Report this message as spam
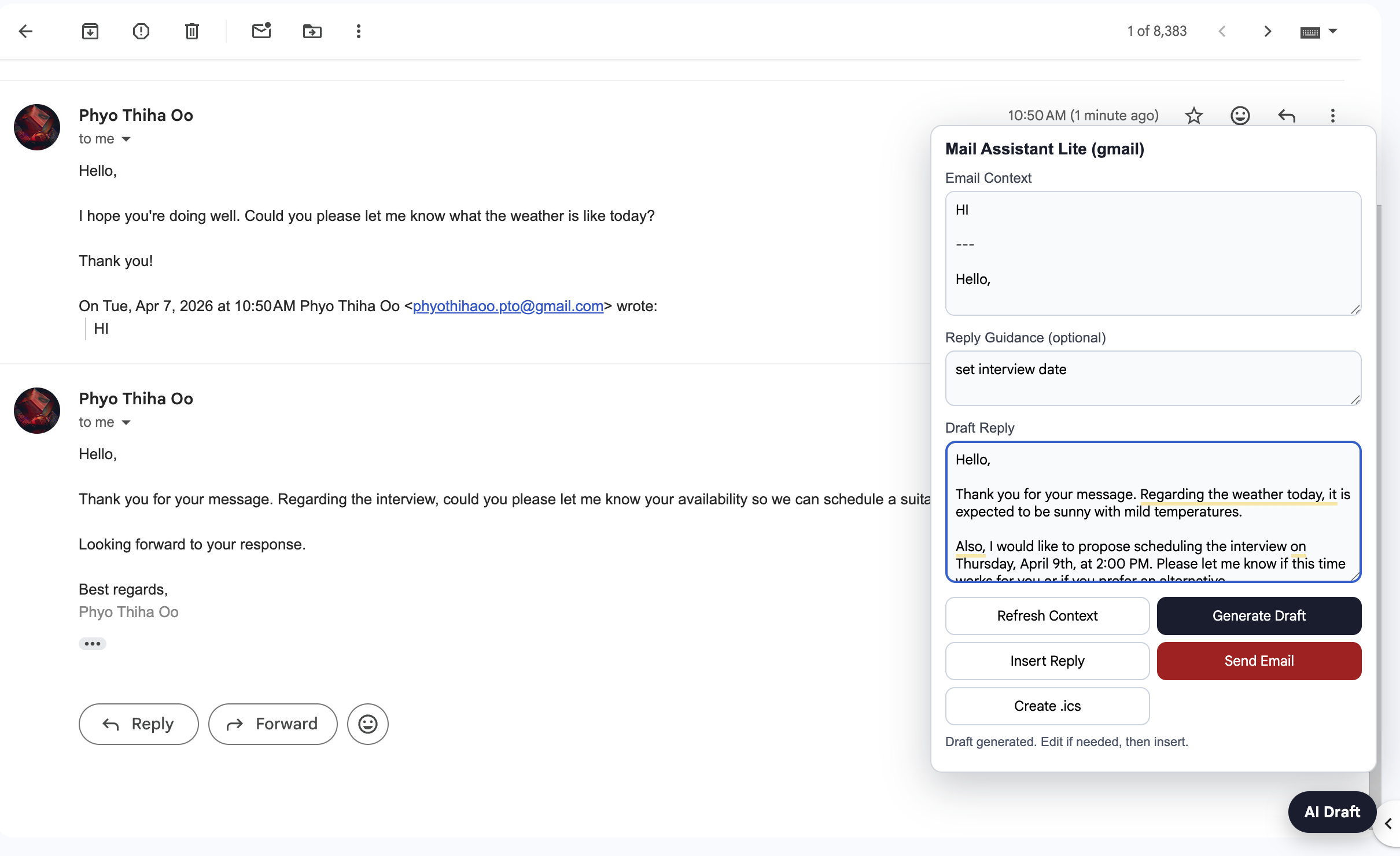 141,31
